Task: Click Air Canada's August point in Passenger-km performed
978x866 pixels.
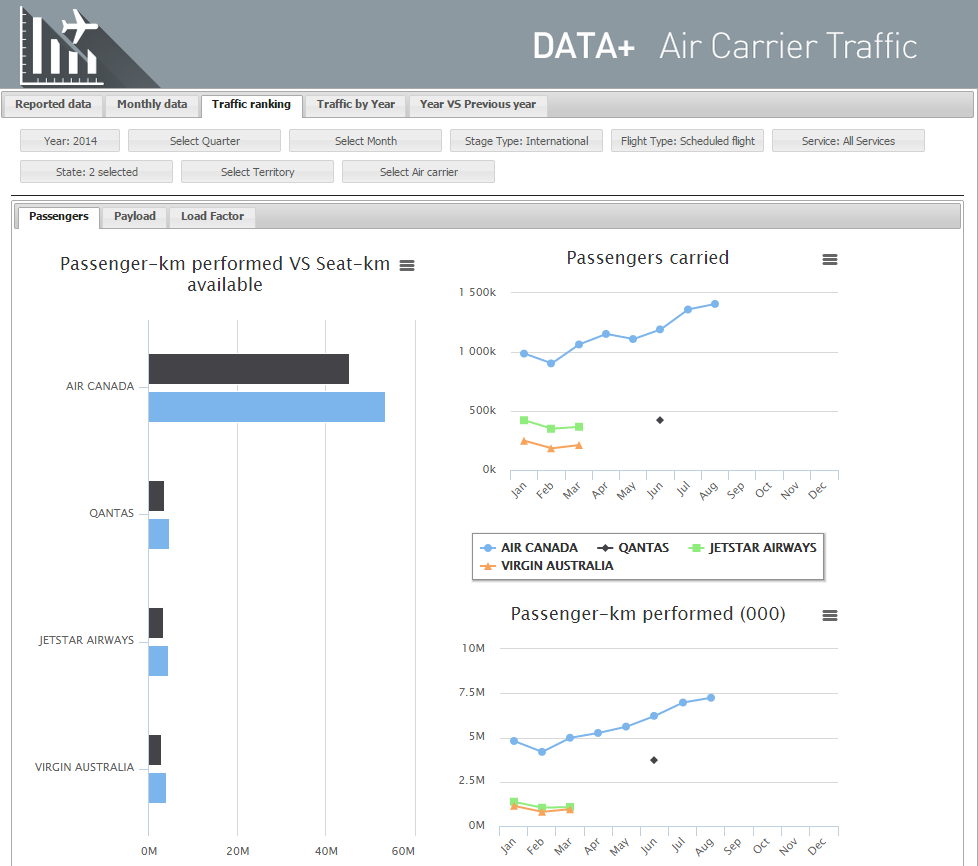Action: [710, 698]
